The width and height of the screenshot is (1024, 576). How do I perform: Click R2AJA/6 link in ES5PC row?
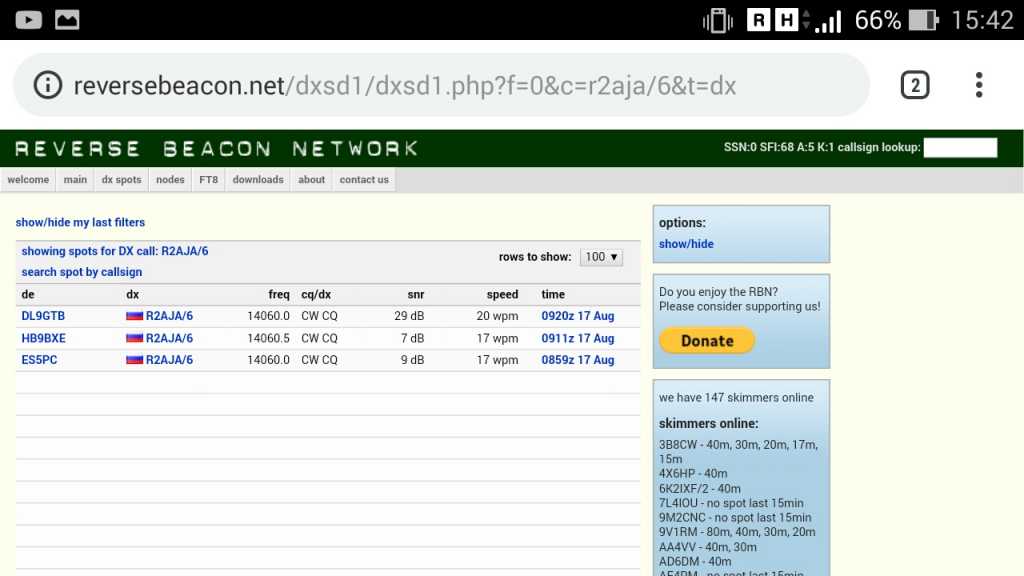point(169,360)
